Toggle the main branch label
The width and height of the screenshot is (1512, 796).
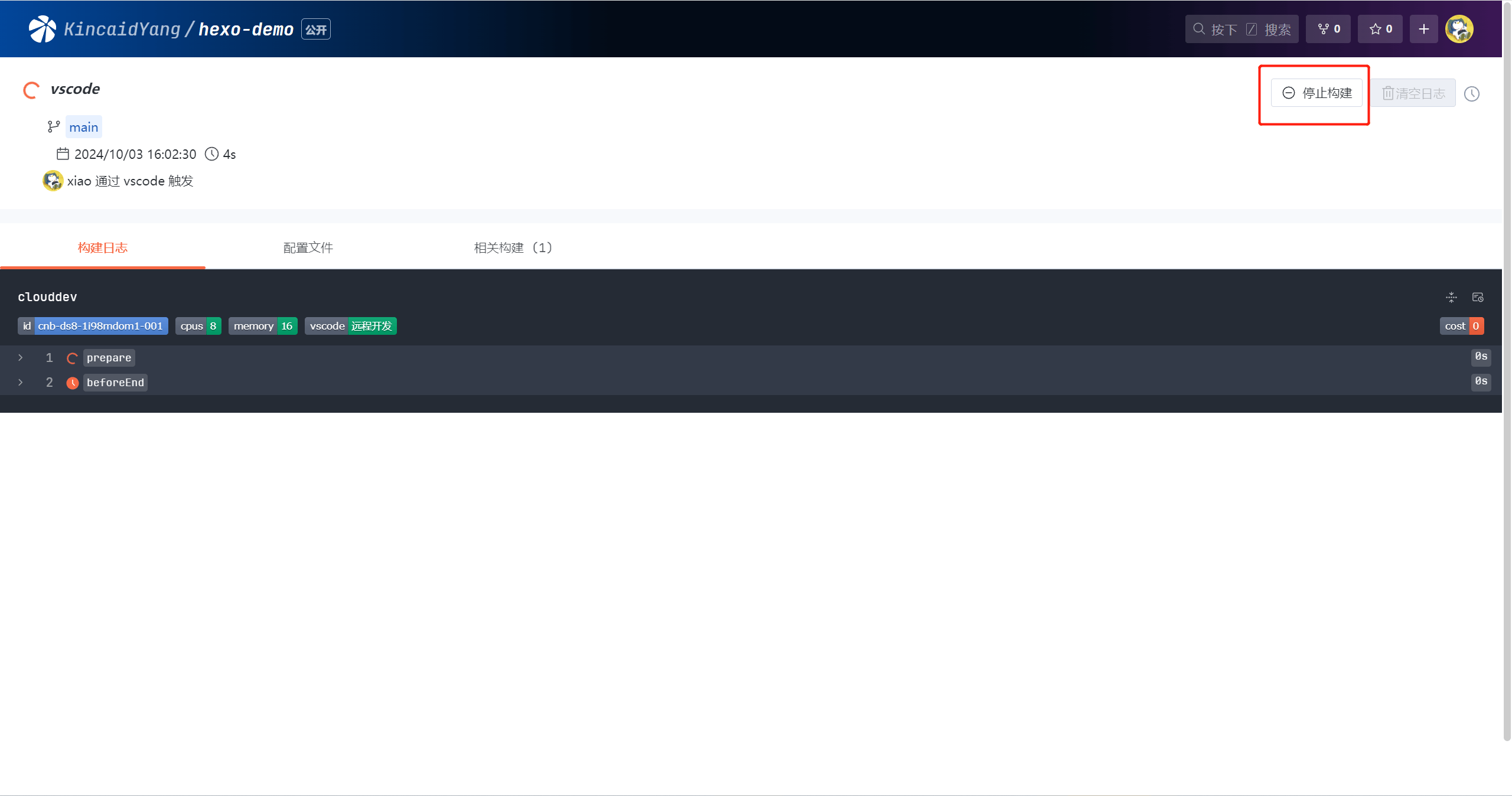click(x=84, y=127)
